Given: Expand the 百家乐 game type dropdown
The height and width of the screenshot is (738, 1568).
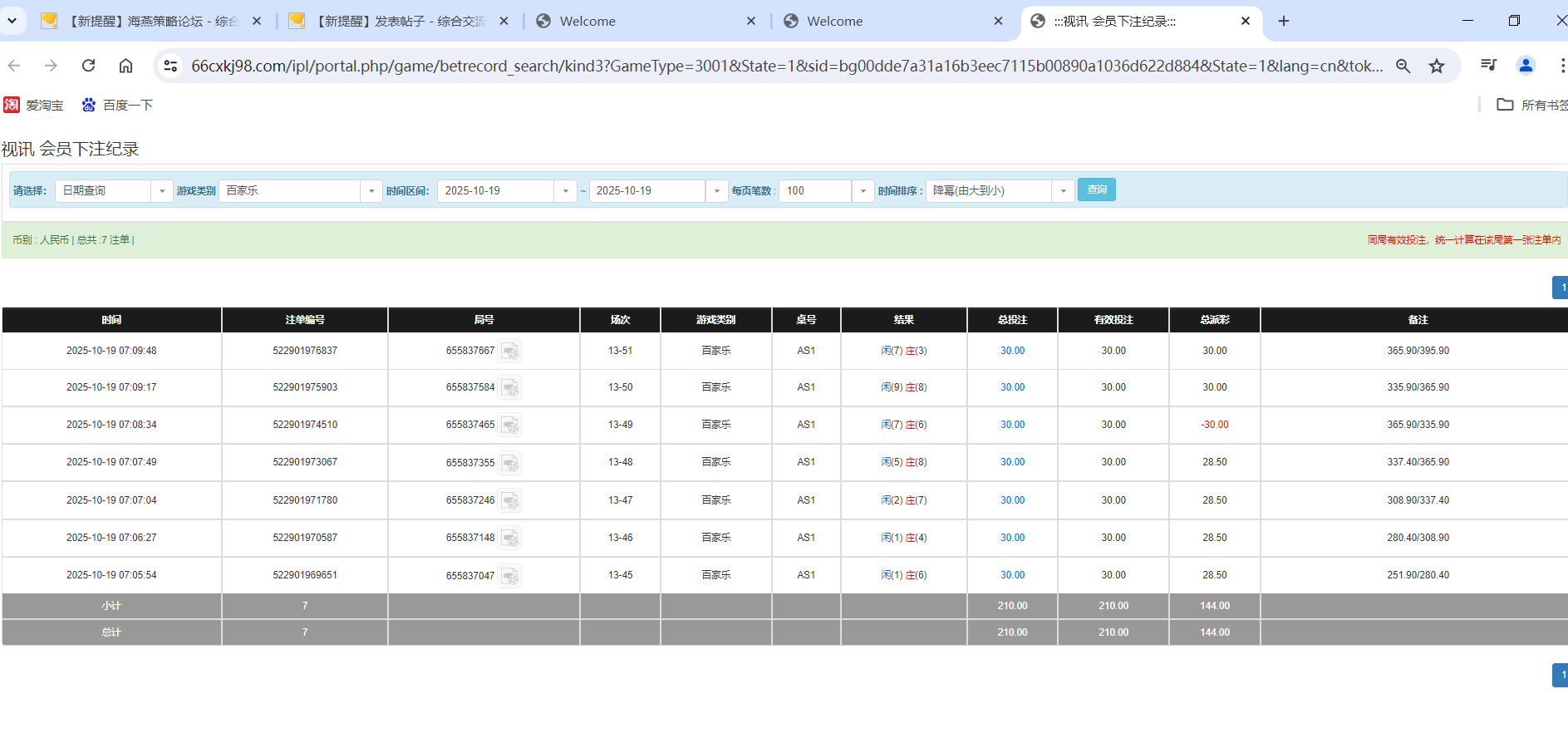Looking at the screenshot, I should (x=371, y=191).
